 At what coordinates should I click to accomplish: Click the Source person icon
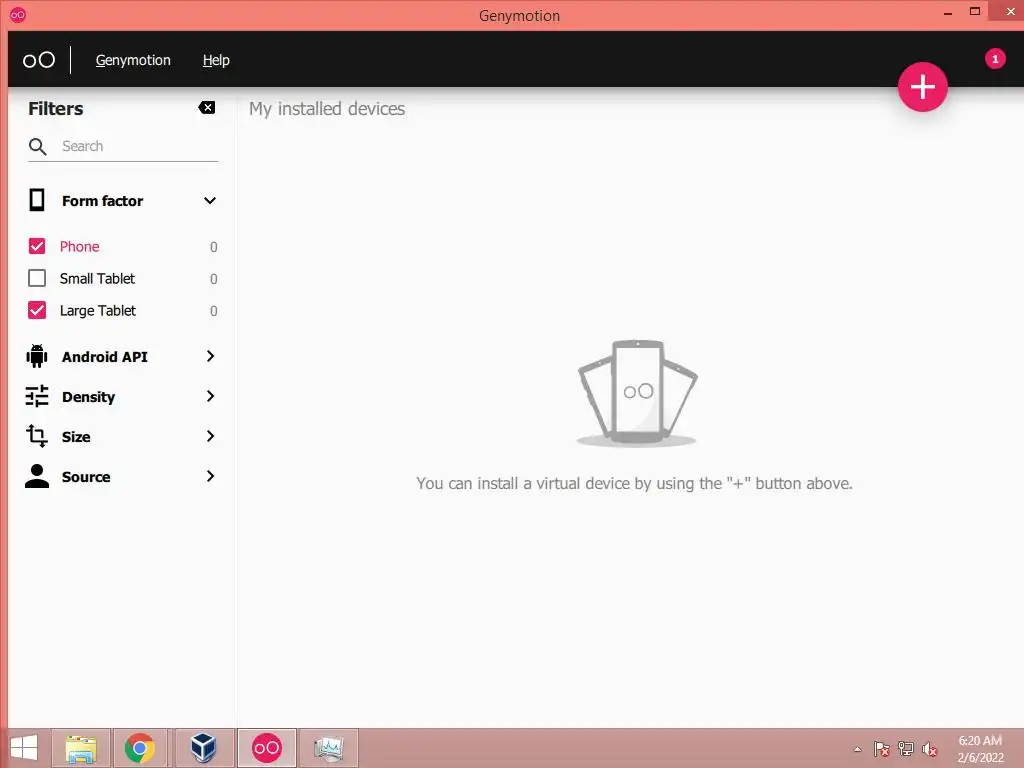[x=37, y=476]
